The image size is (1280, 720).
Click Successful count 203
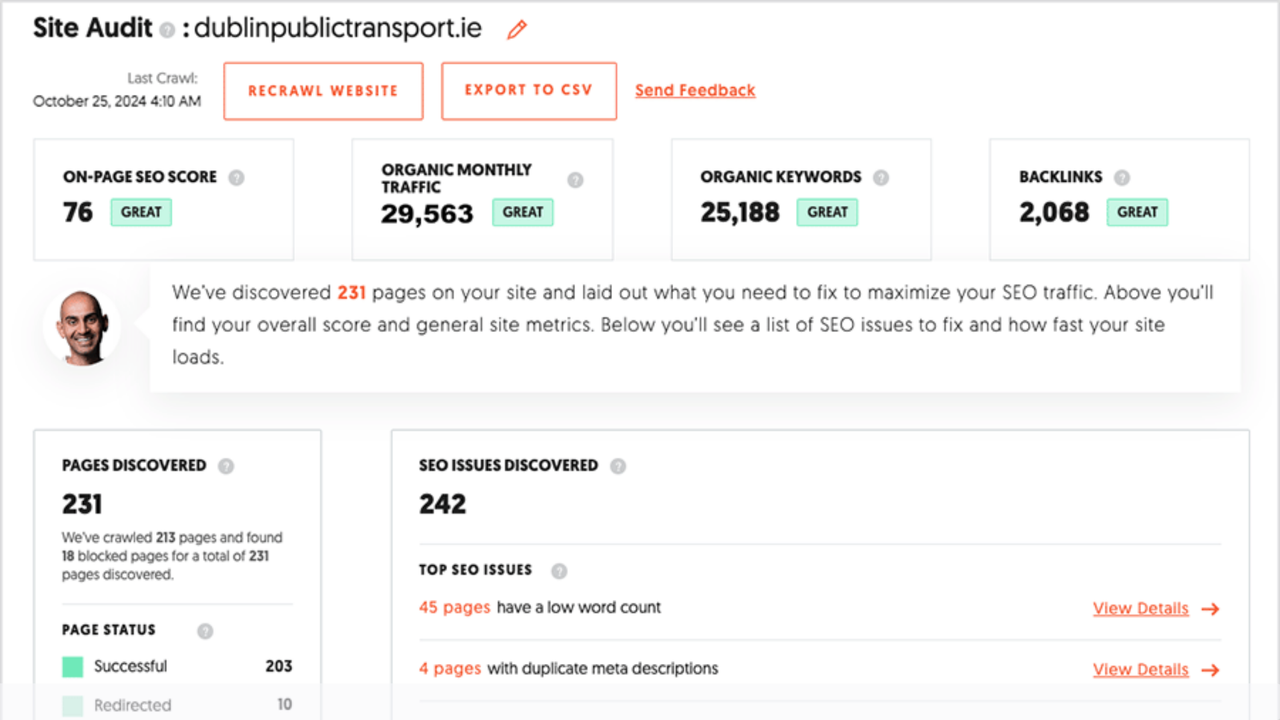(279, 666)
